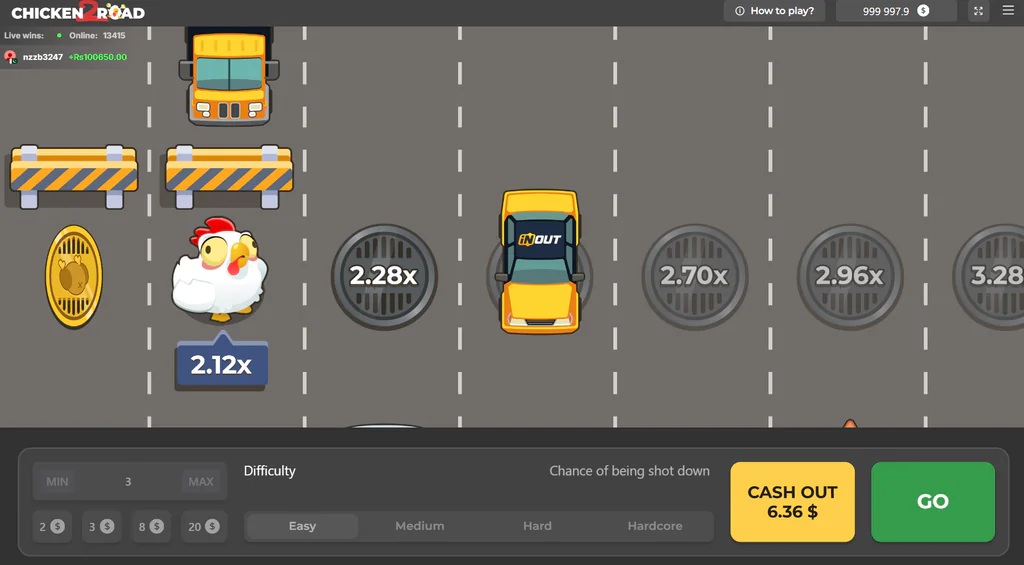Select the 3.28 manhole cover
Image resolution: width=1024 pixels, height=565 pixels.
pyautogui.click(x=988, y=276)
